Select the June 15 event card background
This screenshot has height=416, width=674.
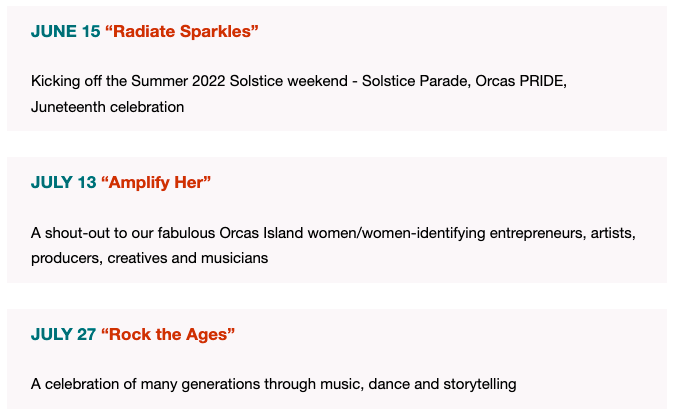pos(337,68)
